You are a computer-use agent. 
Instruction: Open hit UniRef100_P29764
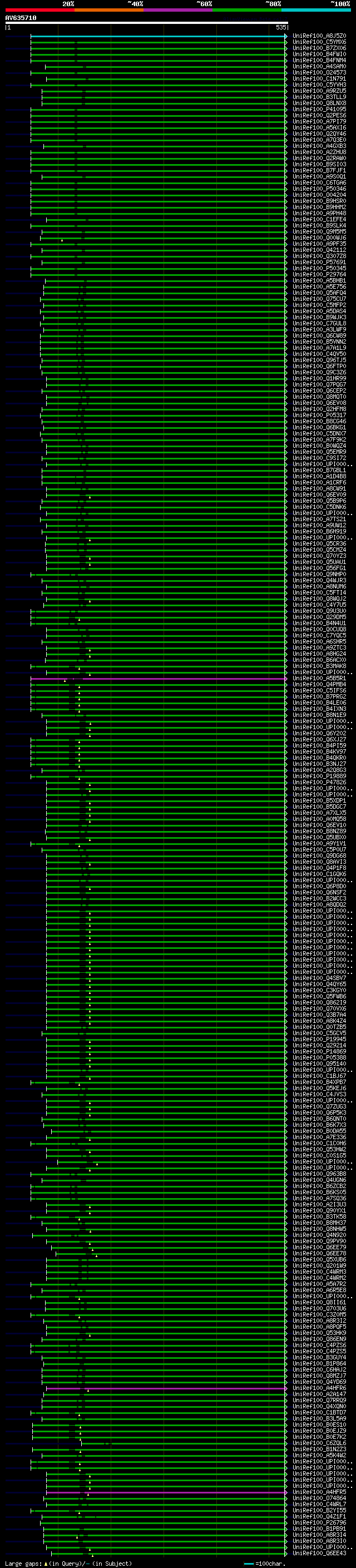[x=319, y=275]
